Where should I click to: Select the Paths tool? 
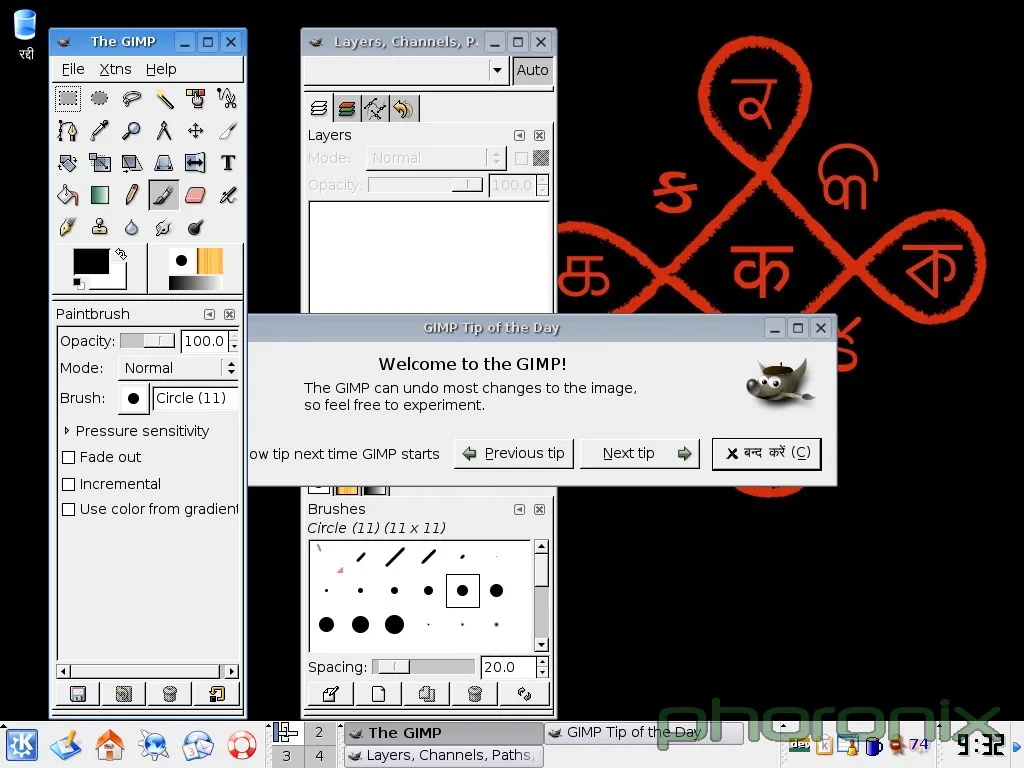point(68,131)
